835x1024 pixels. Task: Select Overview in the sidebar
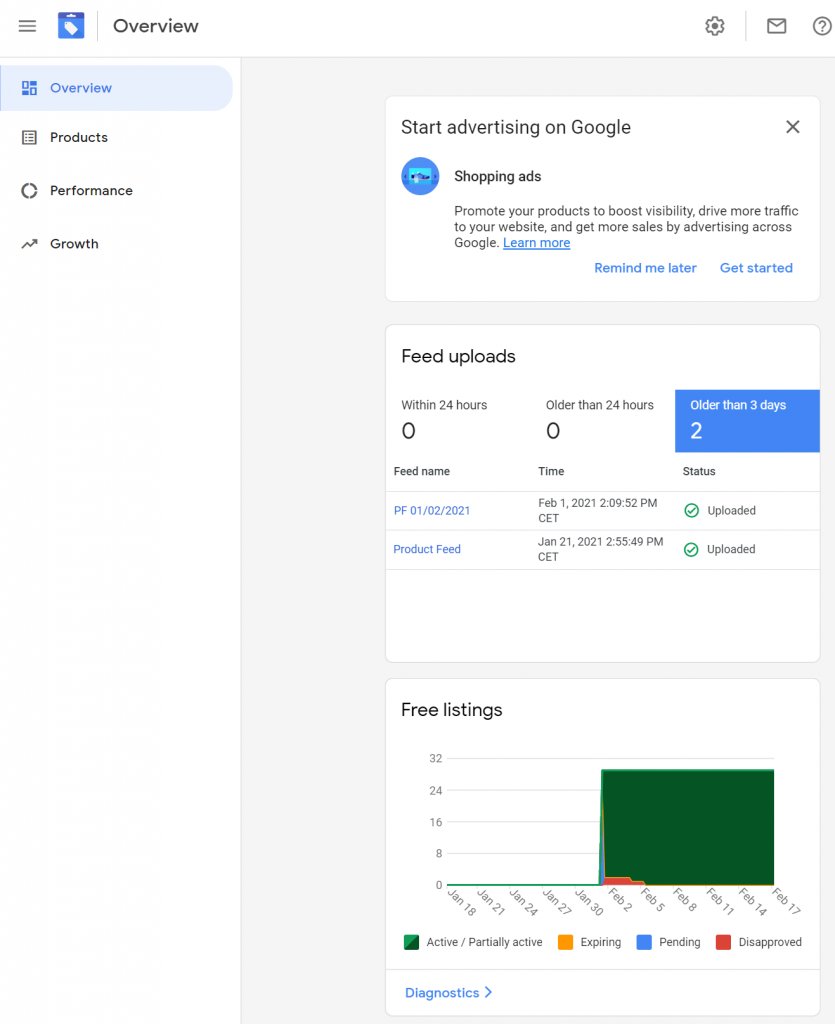pyautogui.click(x=116, y=88)
